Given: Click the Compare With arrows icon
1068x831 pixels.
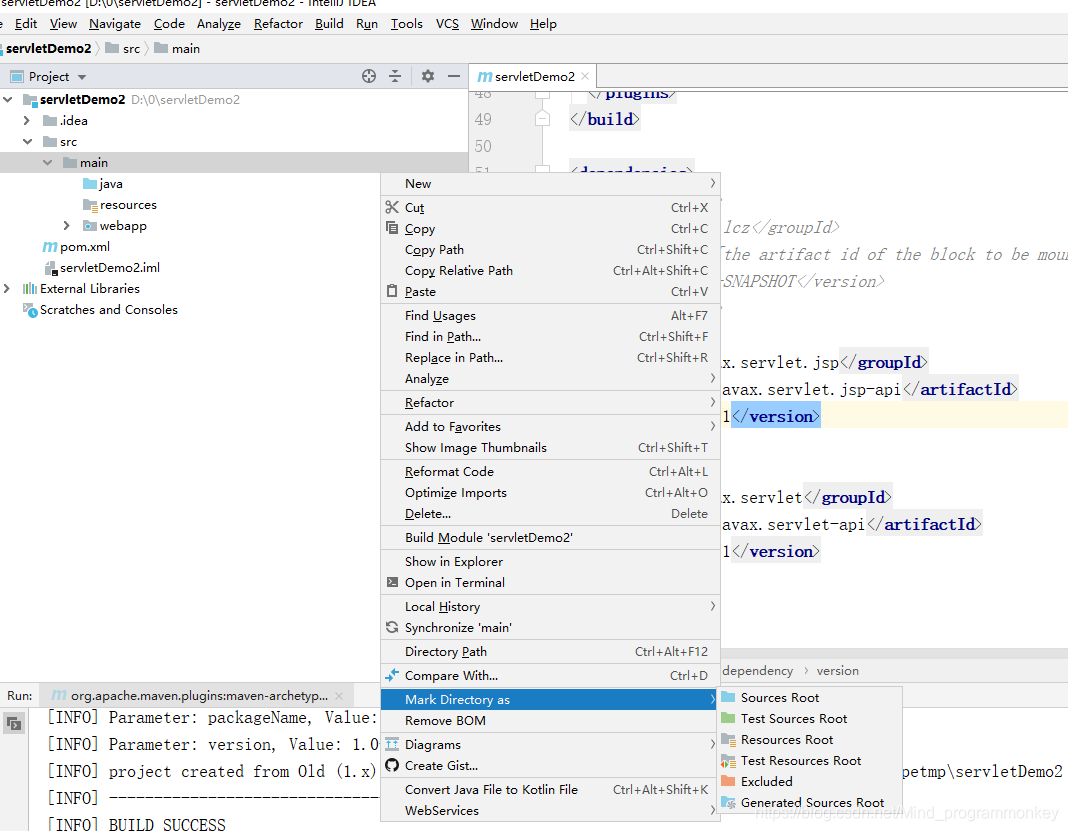Looking at the screenshot, I should pos(392,675).
